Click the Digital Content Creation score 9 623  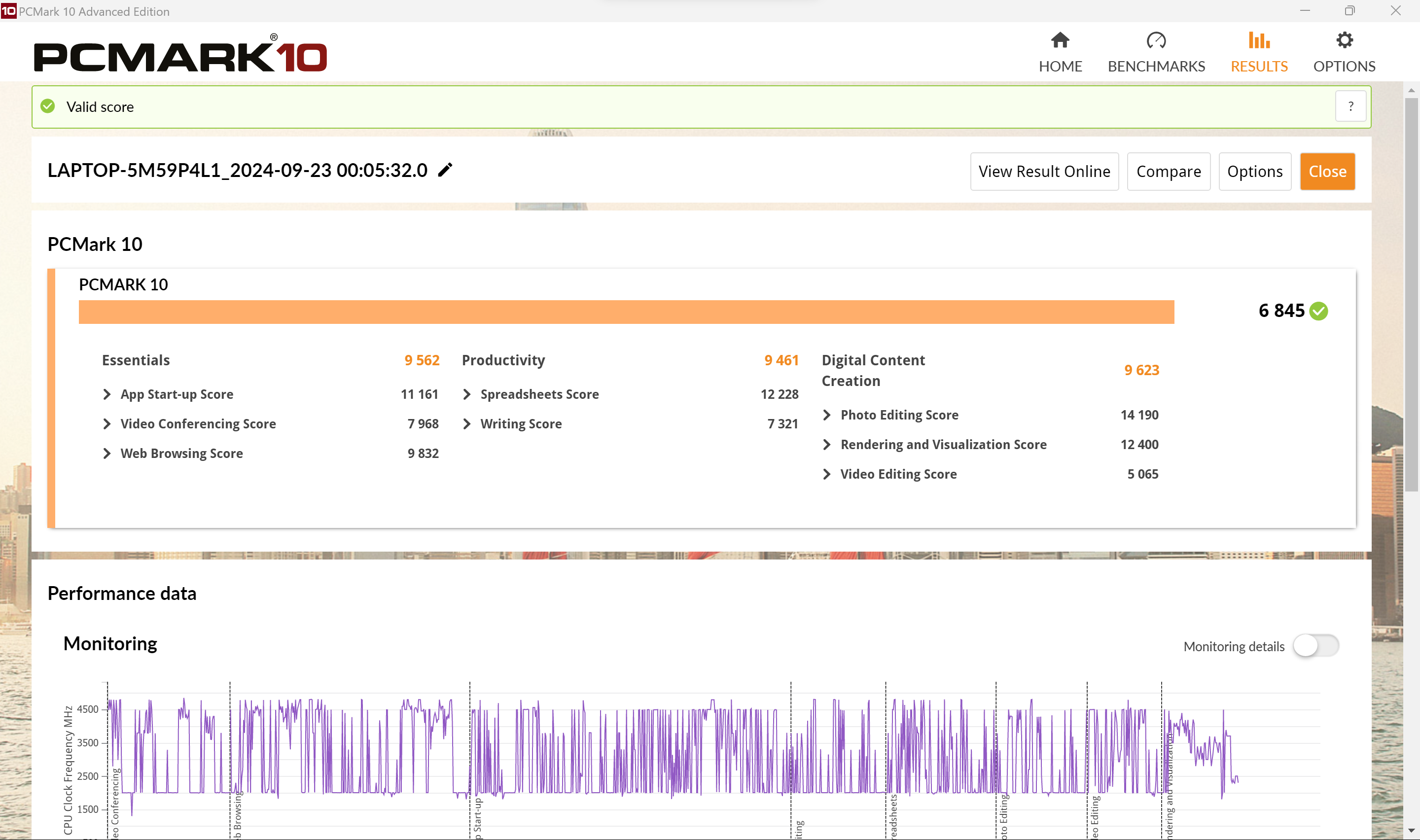(1141, 370)
